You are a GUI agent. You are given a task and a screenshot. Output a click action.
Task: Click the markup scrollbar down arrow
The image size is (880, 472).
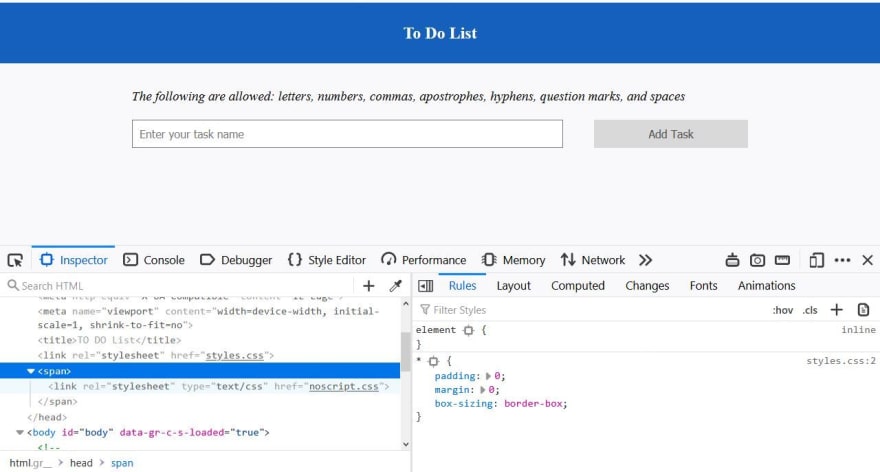pos(406,444)
